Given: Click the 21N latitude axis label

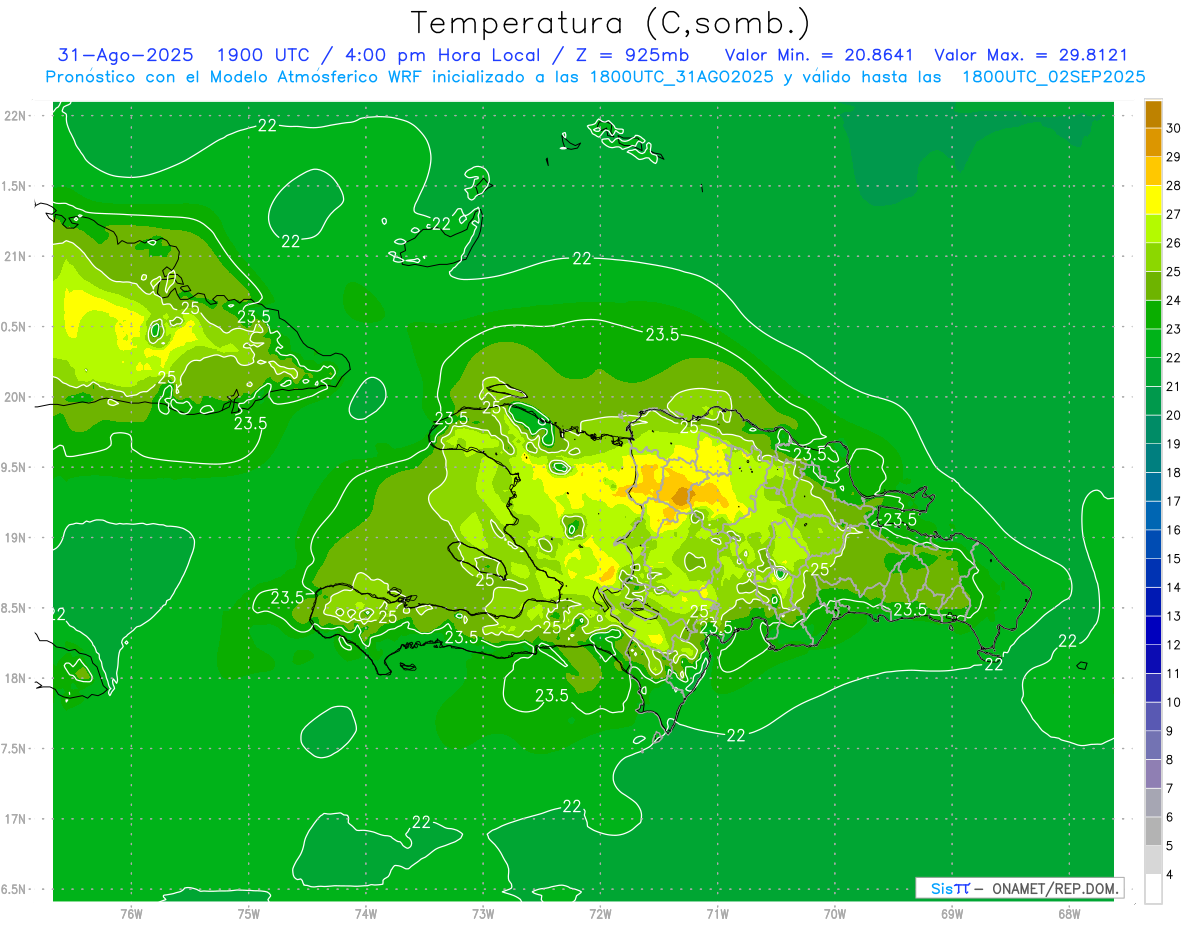Looking at the screenshot, I should (16, 256).
